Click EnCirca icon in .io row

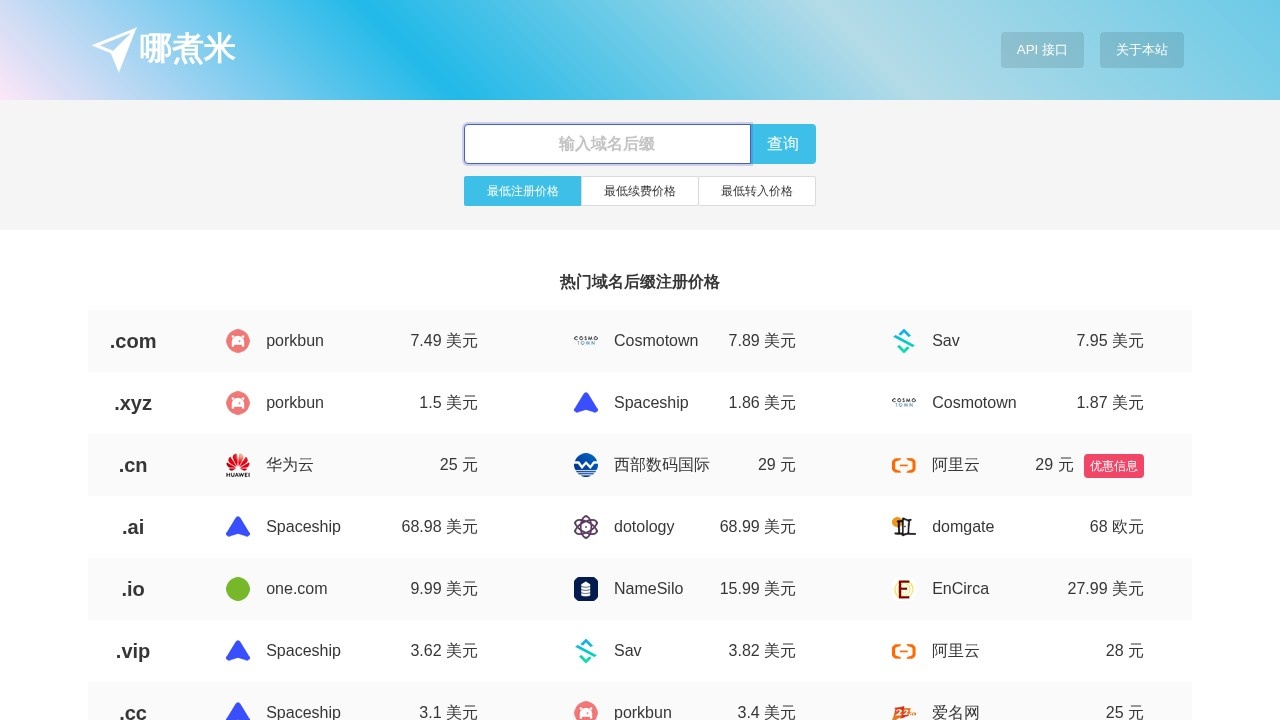click(904, 589)
